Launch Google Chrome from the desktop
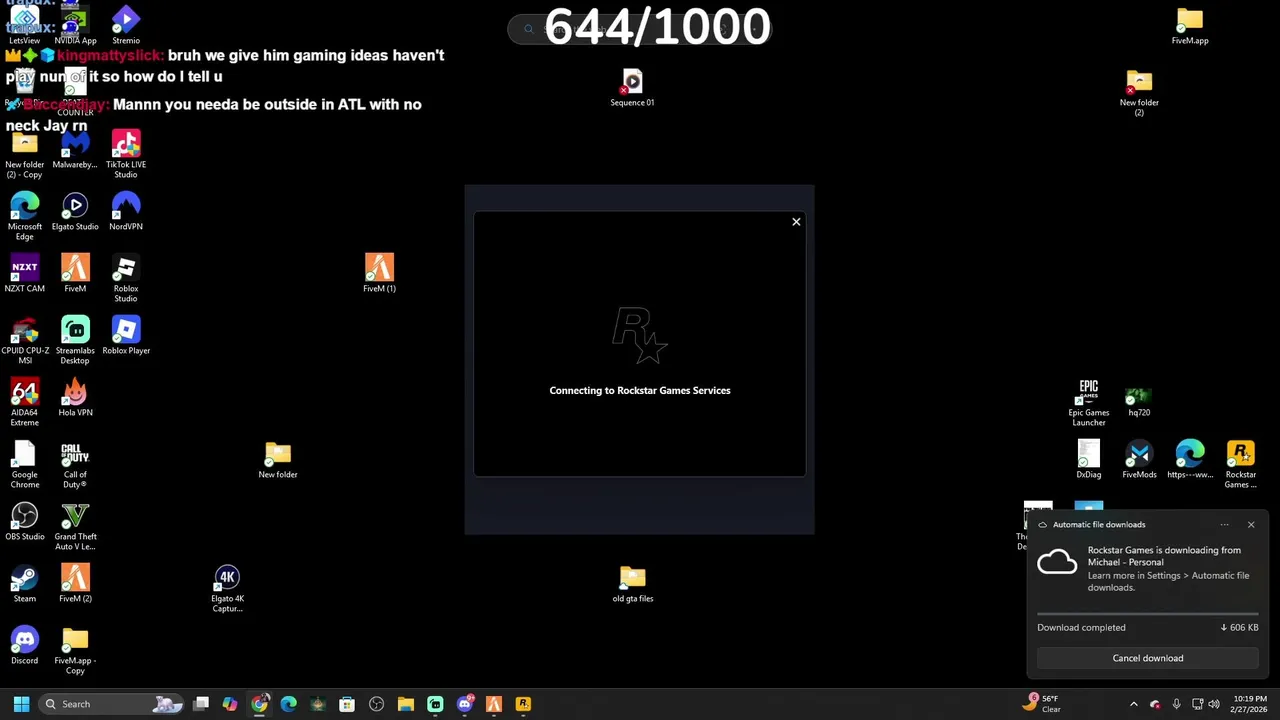This screenshot has height=720, width=1280. pos(25,465)
